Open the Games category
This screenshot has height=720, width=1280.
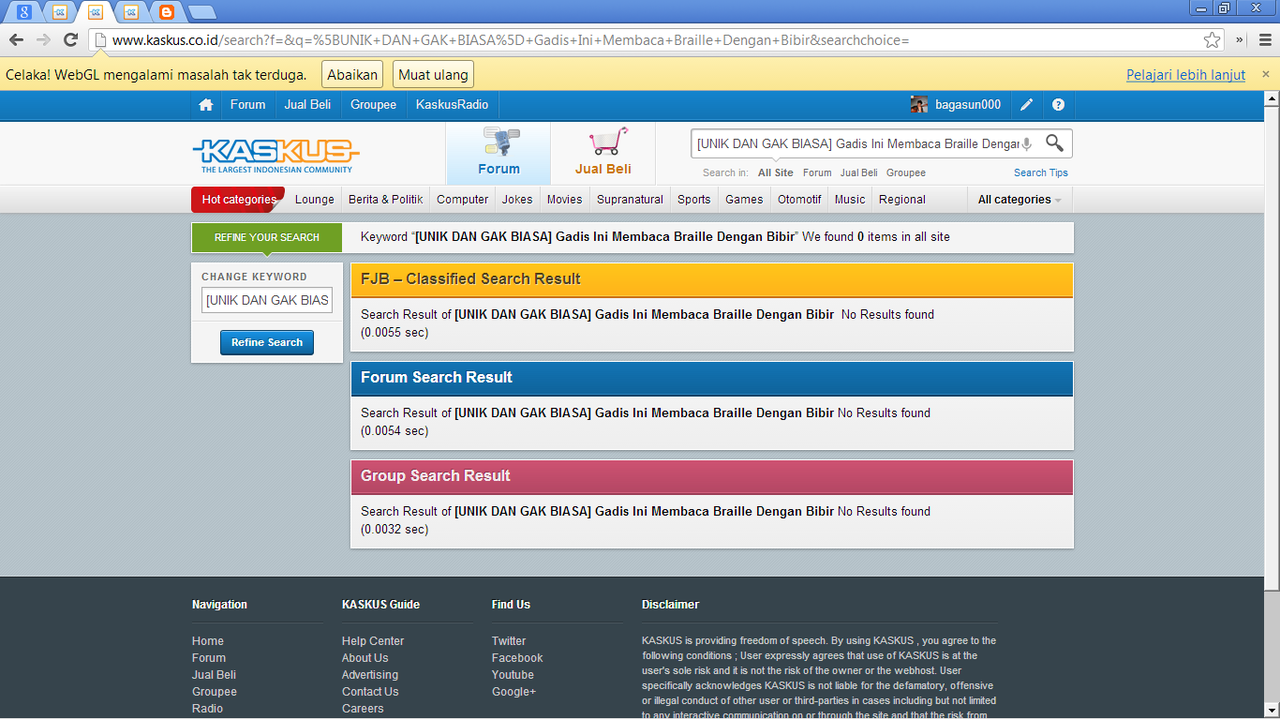point(744,199)
